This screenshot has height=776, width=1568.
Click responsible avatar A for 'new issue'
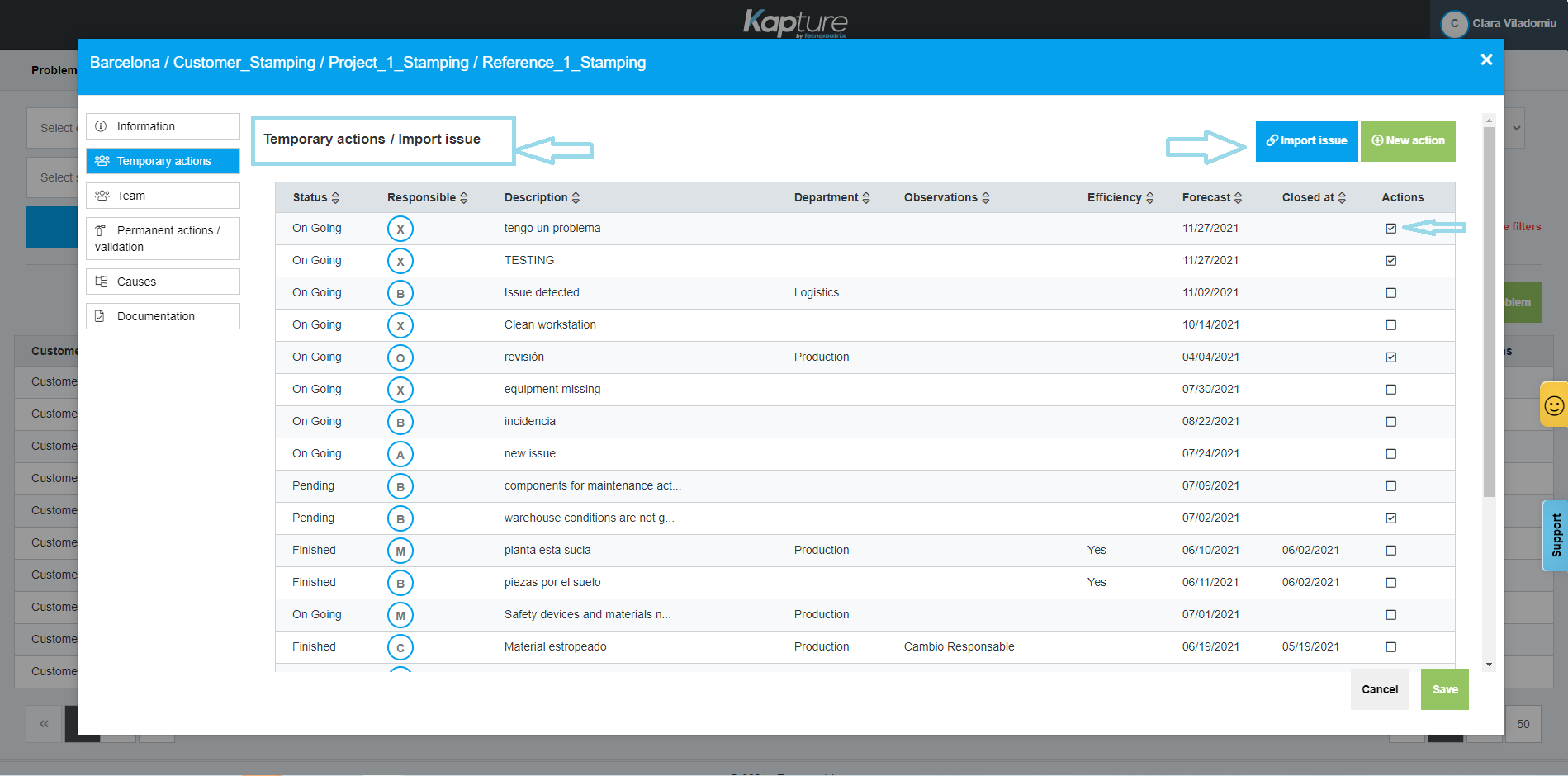point(400,454)
